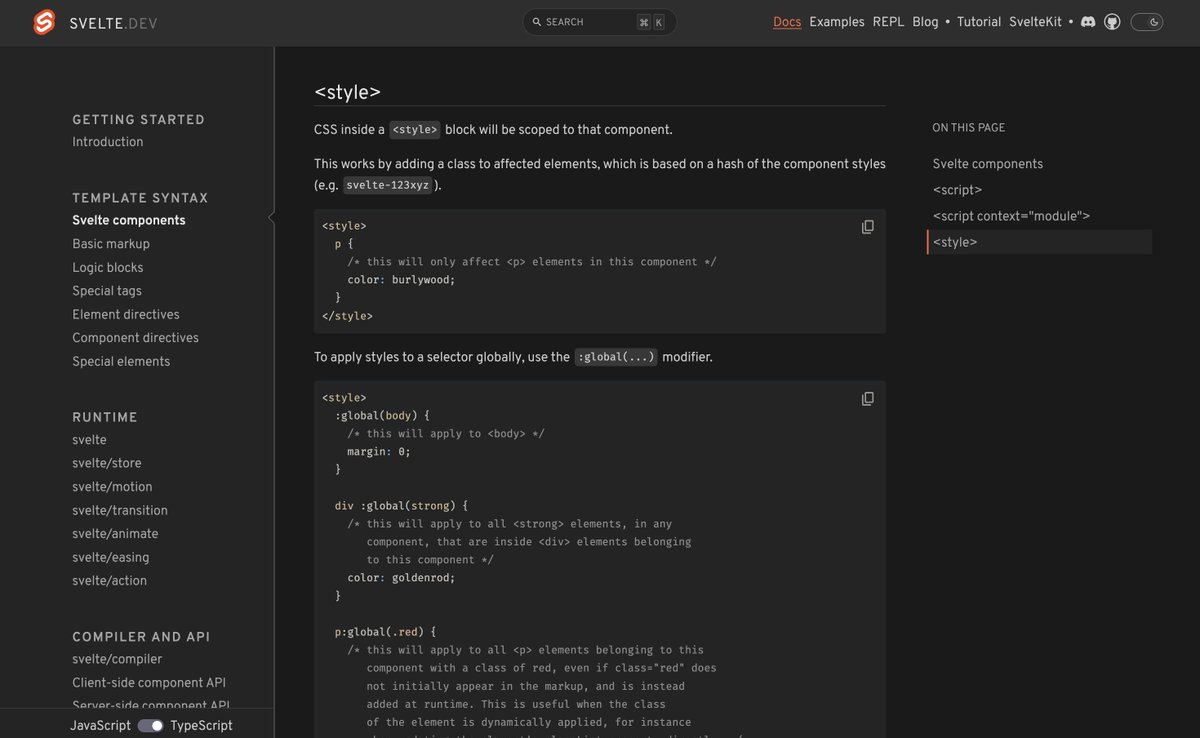Click the svelte-123xyz inline code
Viewport: 1200px width, 738px height.
387,185
